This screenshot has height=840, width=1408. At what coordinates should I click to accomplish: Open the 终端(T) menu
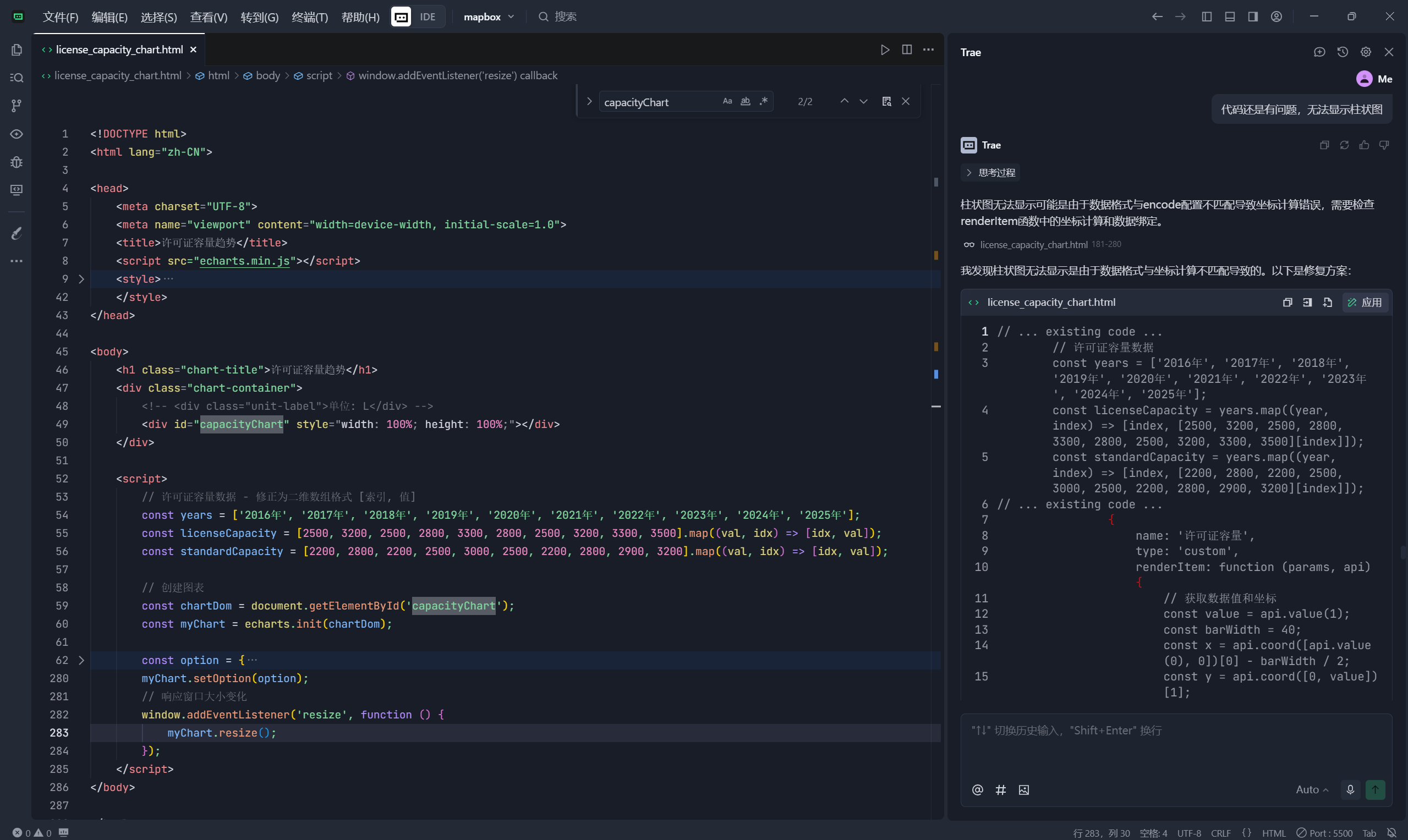310,17
